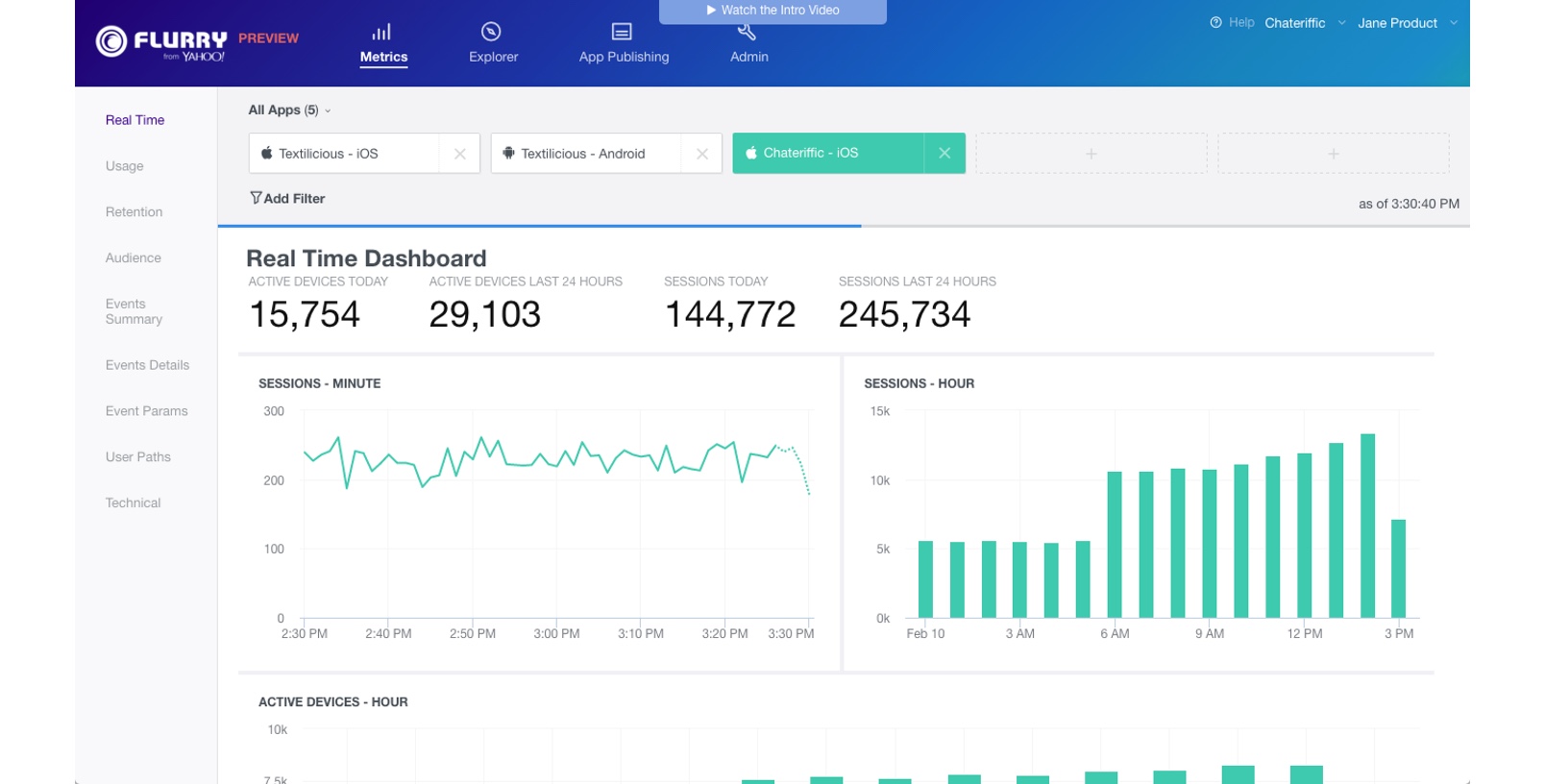Click the play icon for Intro Video
This screenshot has height=784, width=1545.
[x=711, y=11]
